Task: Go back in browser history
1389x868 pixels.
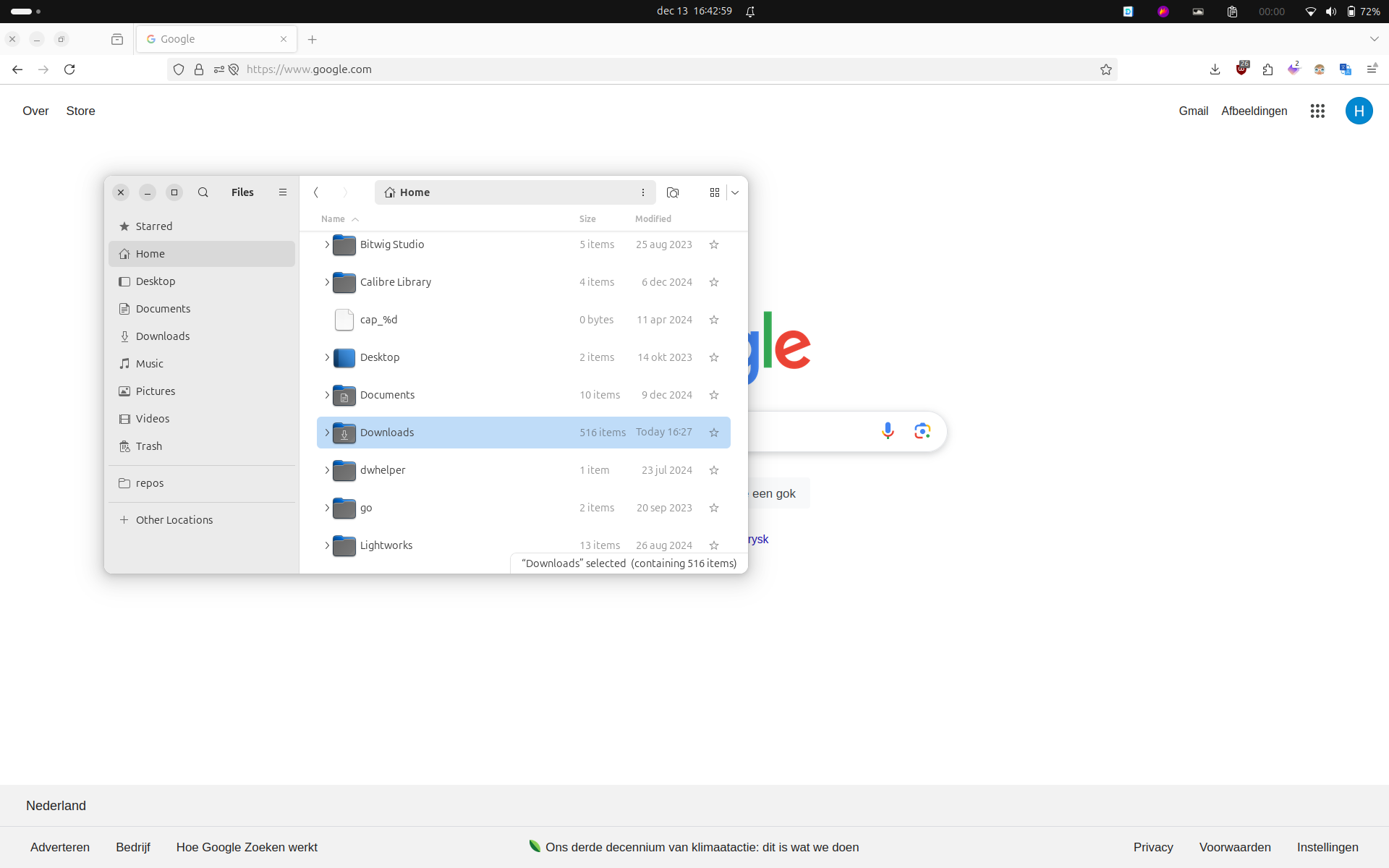Action: coord(17,69)
